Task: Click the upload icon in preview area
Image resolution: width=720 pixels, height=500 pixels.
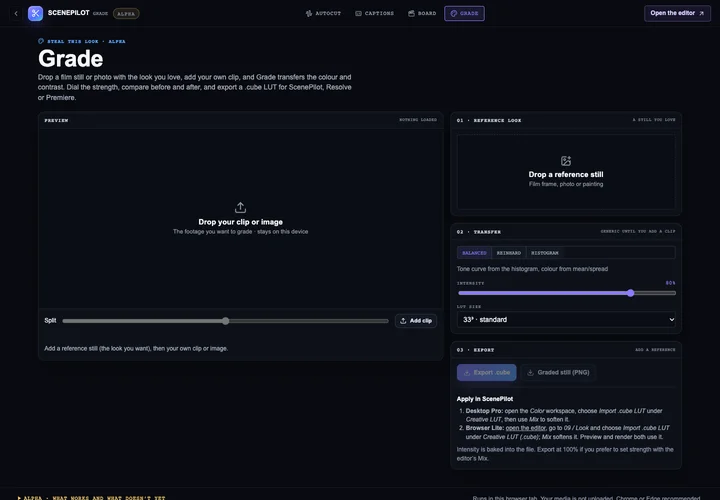Action: 240,208
